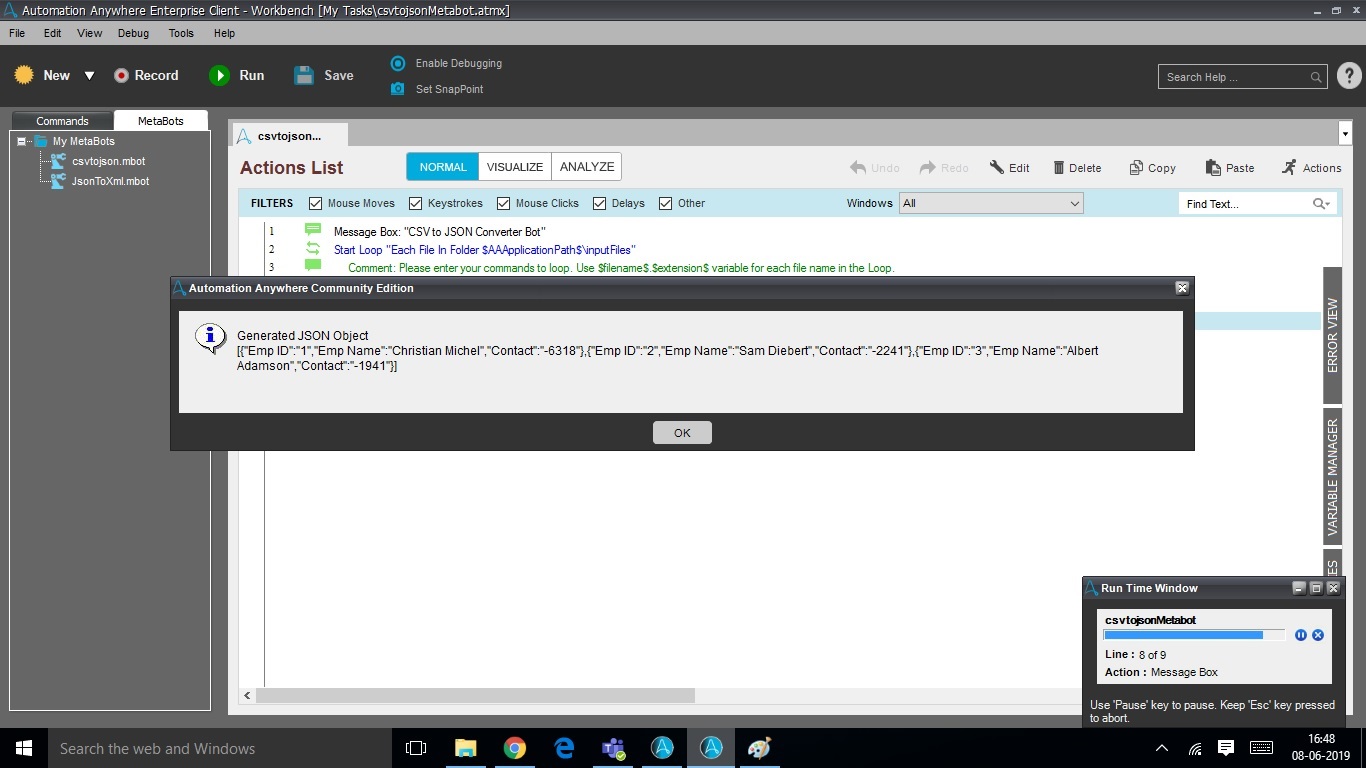Open the VARIABLE MANAGER side panel

(x=1332, y=476)
